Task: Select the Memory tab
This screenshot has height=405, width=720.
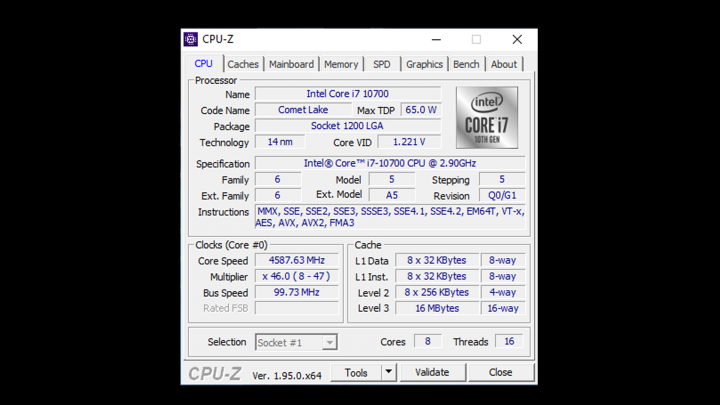Action: click(x=341, y=64)
